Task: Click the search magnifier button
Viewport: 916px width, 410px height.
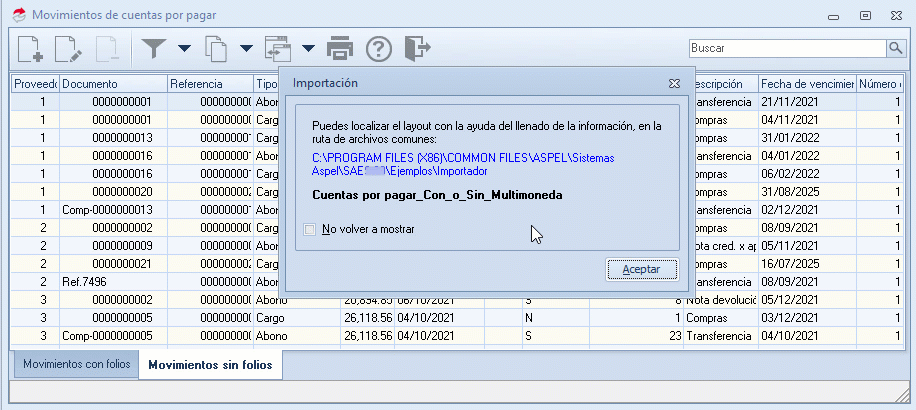Action: 895,48
